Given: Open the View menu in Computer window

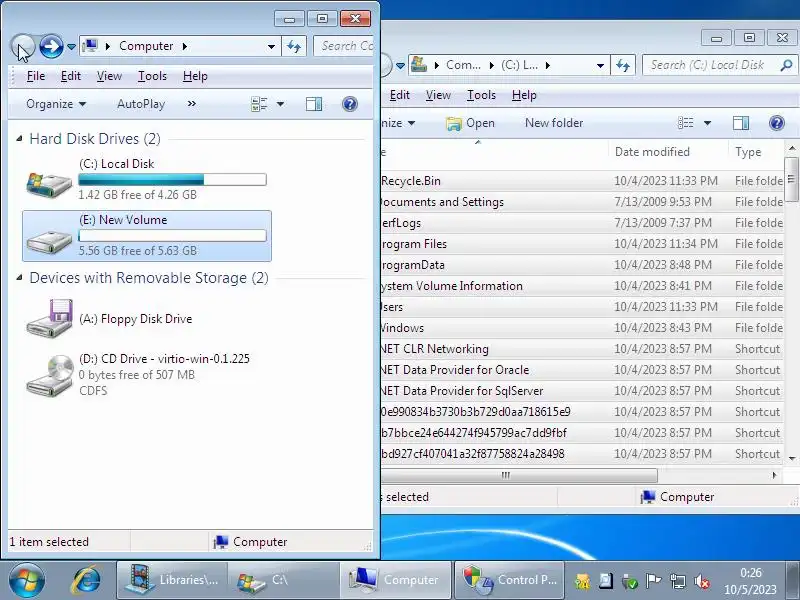Looking at the screenshot, I should tap(109, 76).
